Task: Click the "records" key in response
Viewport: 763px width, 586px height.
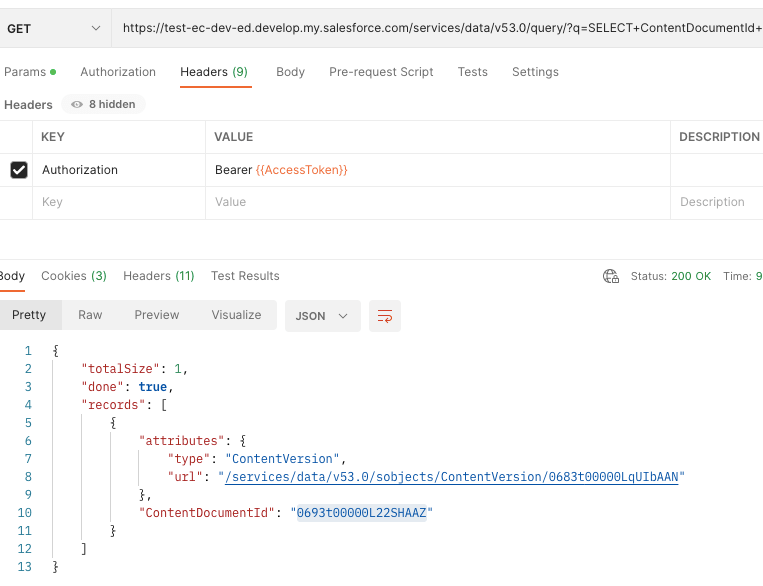Action: pos(113,405)
